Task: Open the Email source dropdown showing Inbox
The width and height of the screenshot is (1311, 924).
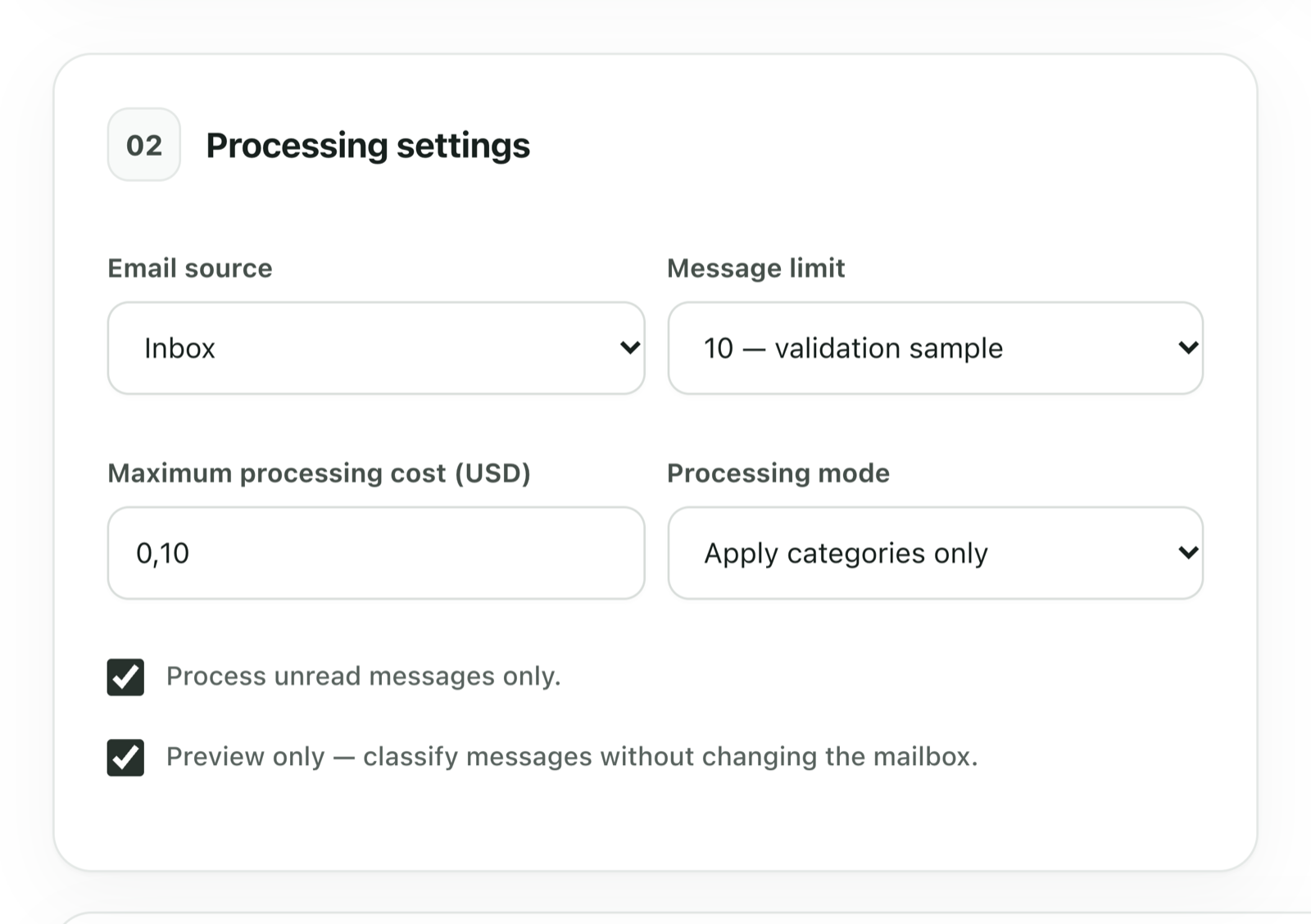Action: 376,348
